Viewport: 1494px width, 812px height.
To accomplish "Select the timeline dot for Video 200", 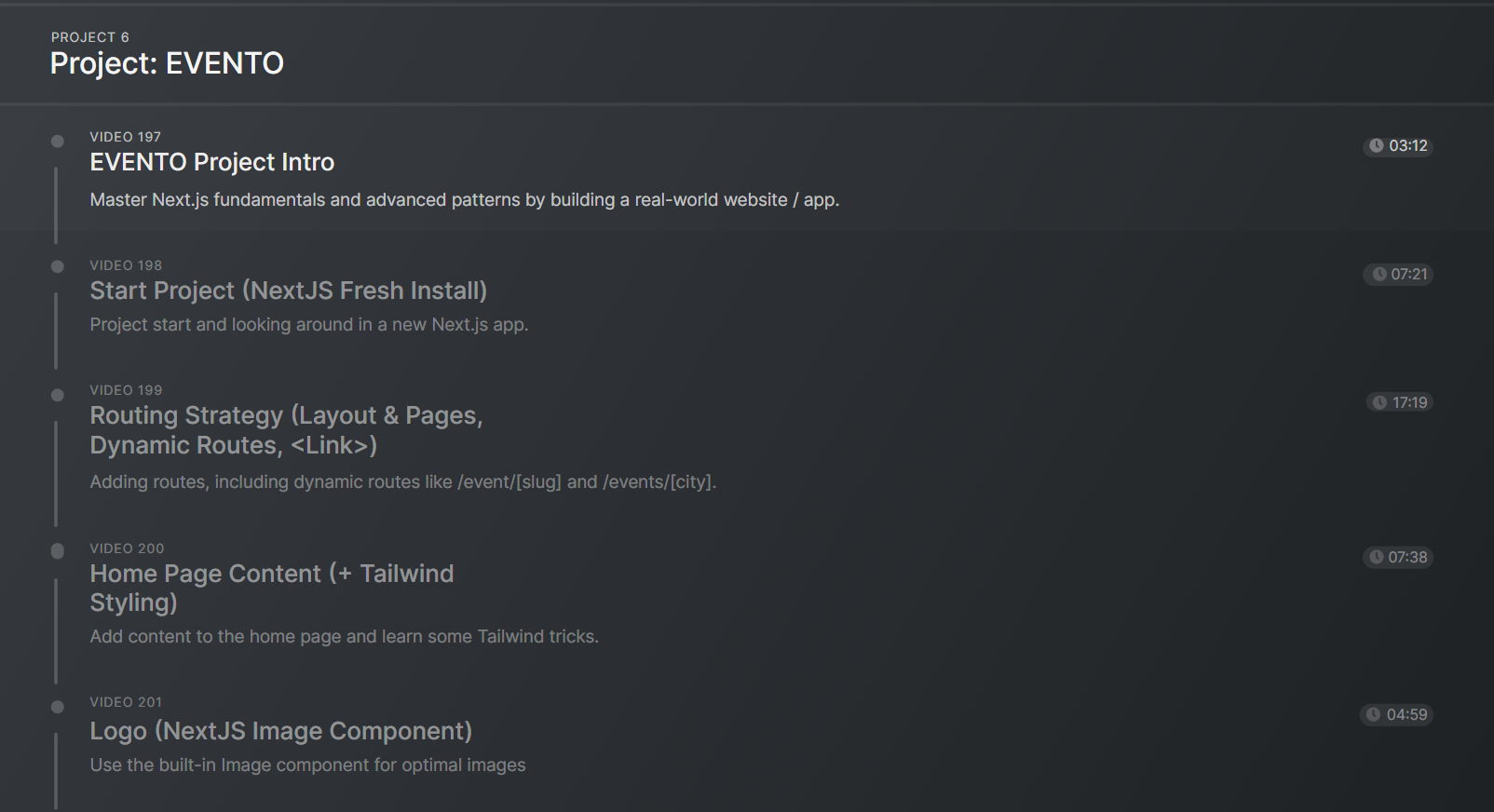I will click(58, 551).
